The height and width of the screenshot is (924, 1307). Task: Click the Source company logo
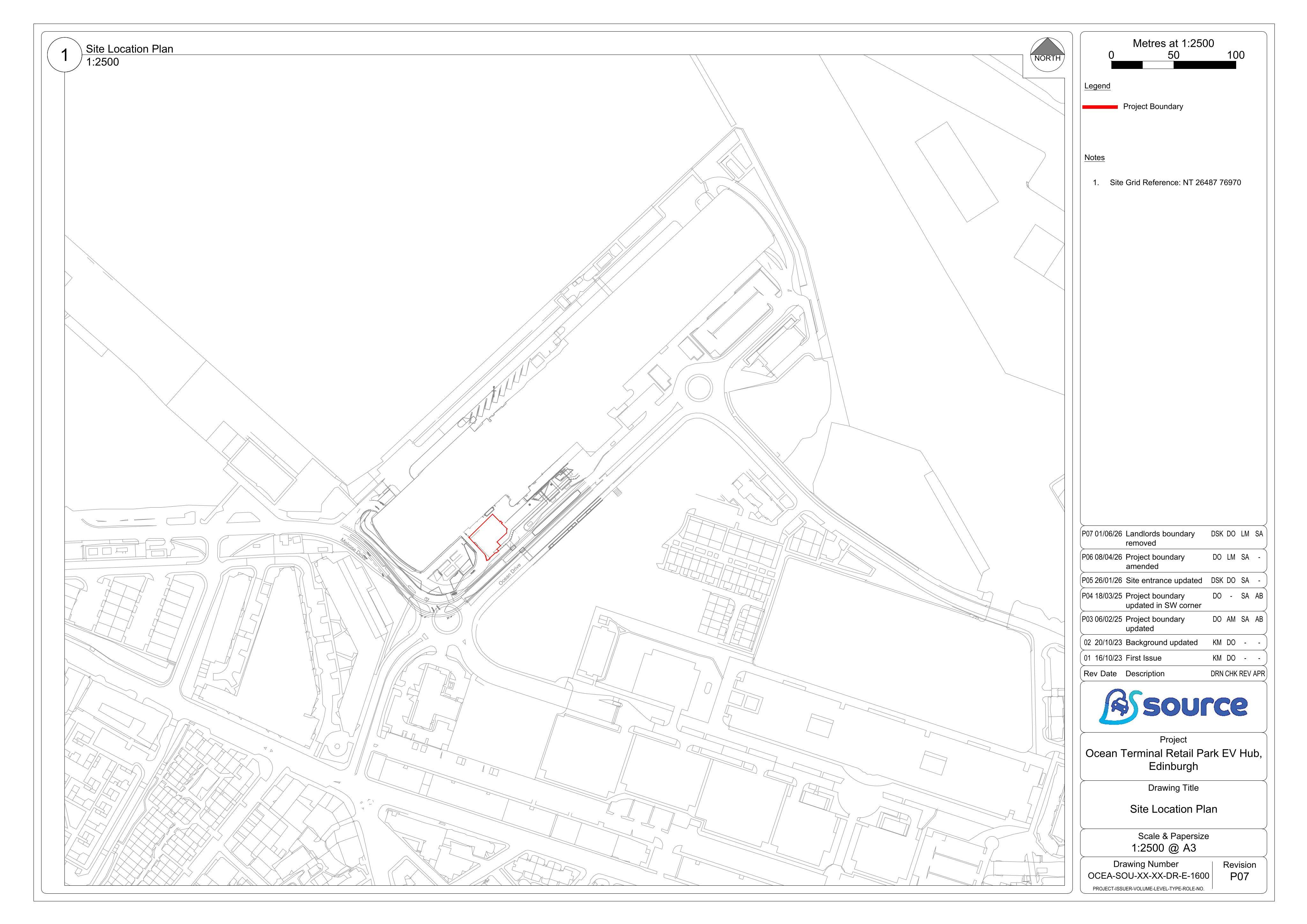pos(1173,706)
